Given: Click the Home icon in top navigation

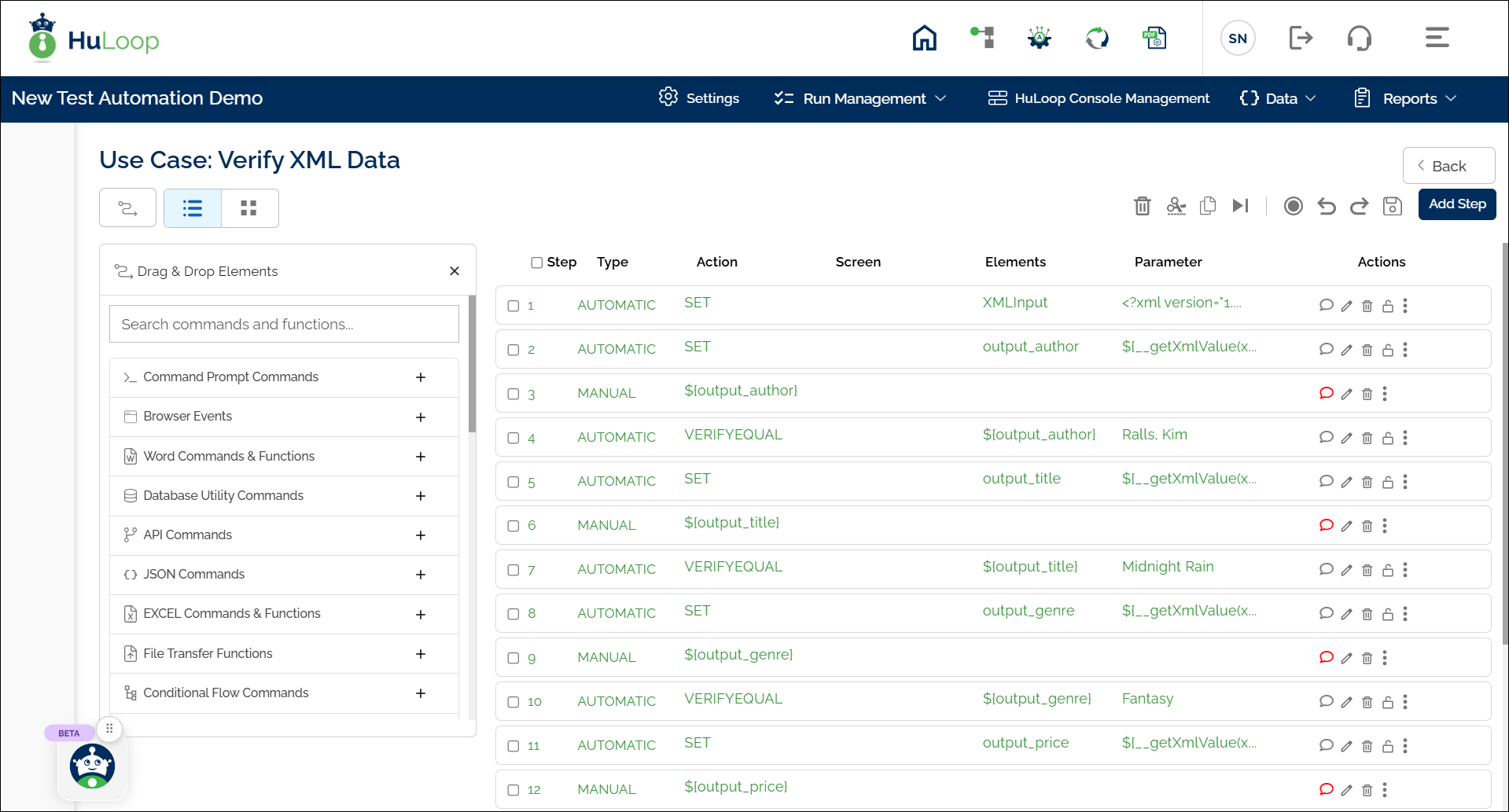Looking at the screenshot, I should [x=924, y=38].
